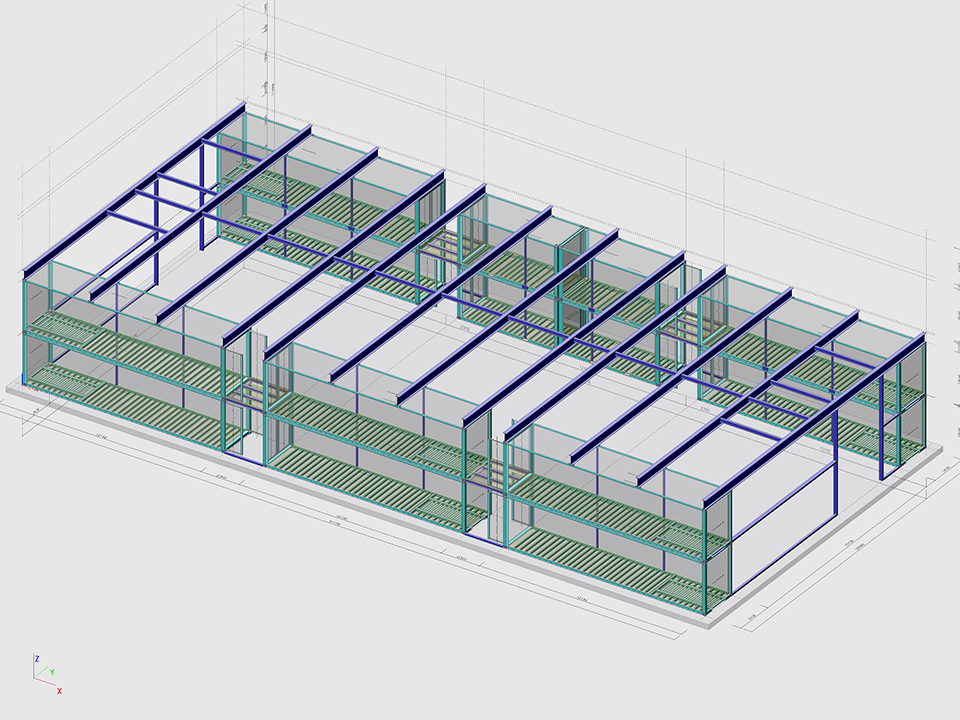Click the blue Z axis label
The image size is (960, 720).
(x=36, y=659)
